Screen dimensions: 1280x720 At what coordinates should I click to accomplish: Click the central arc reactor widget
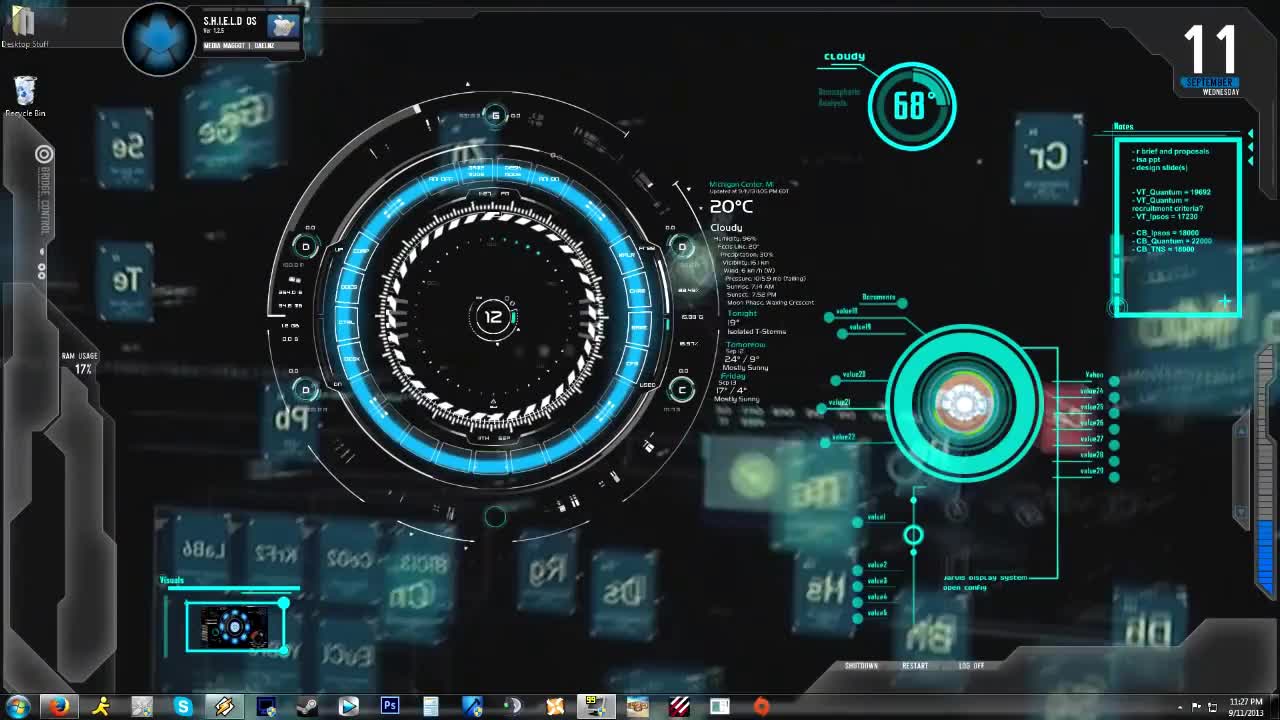pyautogui.click(x=963, y=403)
